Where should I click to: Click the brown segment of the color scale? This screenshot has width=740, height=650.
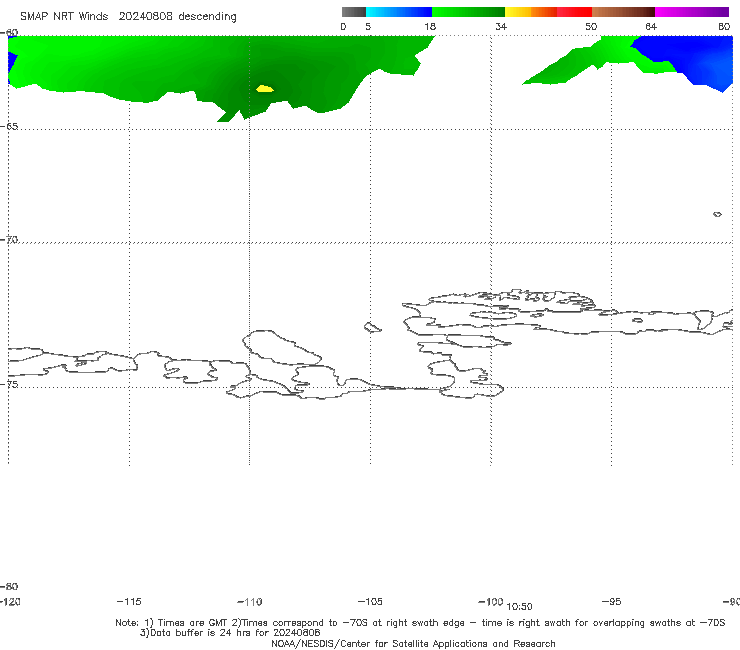click(x=623, y=12)
